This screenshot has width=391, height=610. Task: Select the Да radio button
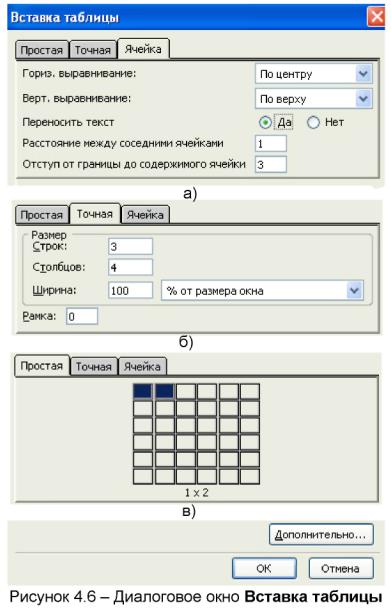click(265, 123)
